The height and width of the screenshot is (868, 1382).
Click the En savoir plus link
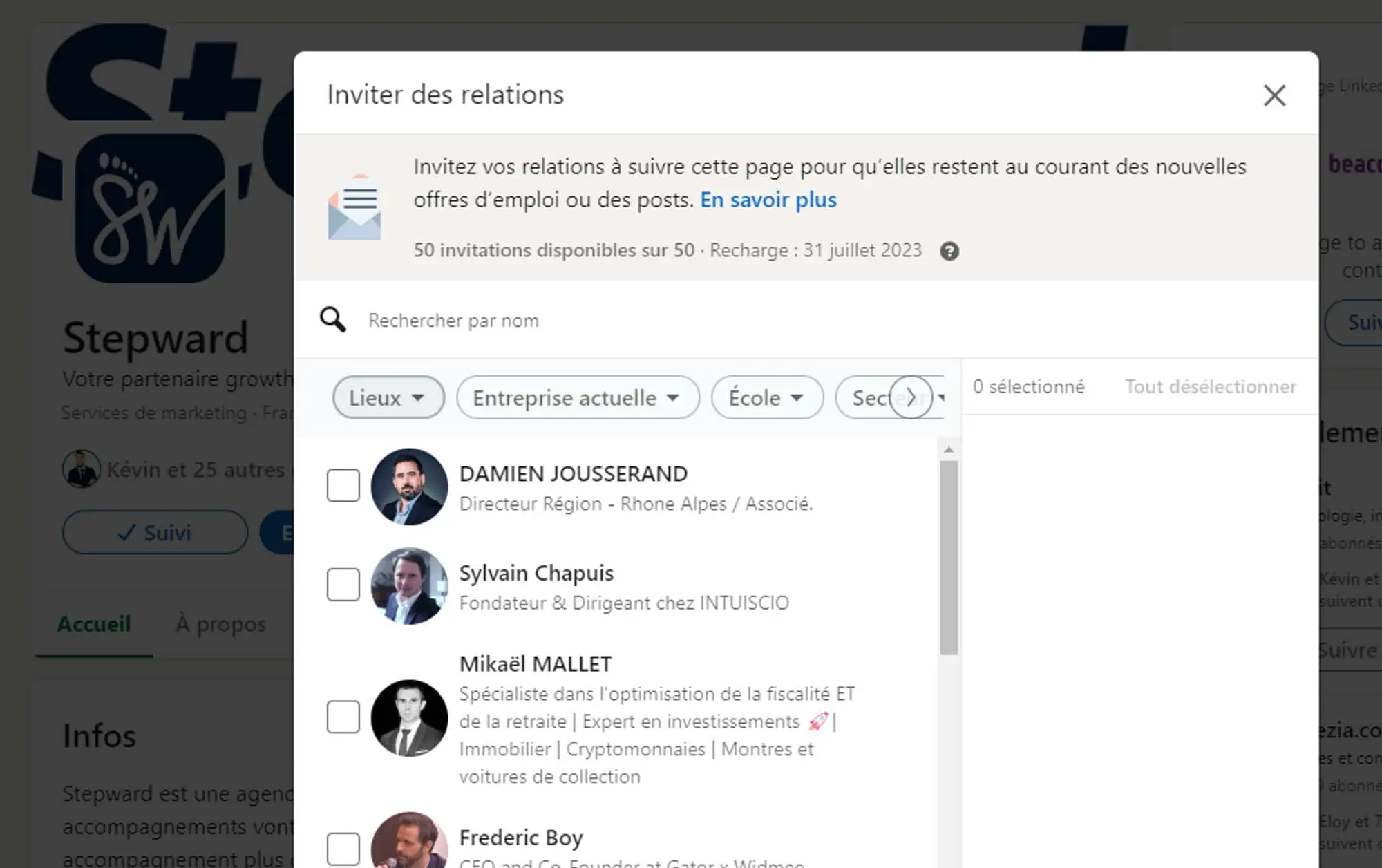coord(768,200)
